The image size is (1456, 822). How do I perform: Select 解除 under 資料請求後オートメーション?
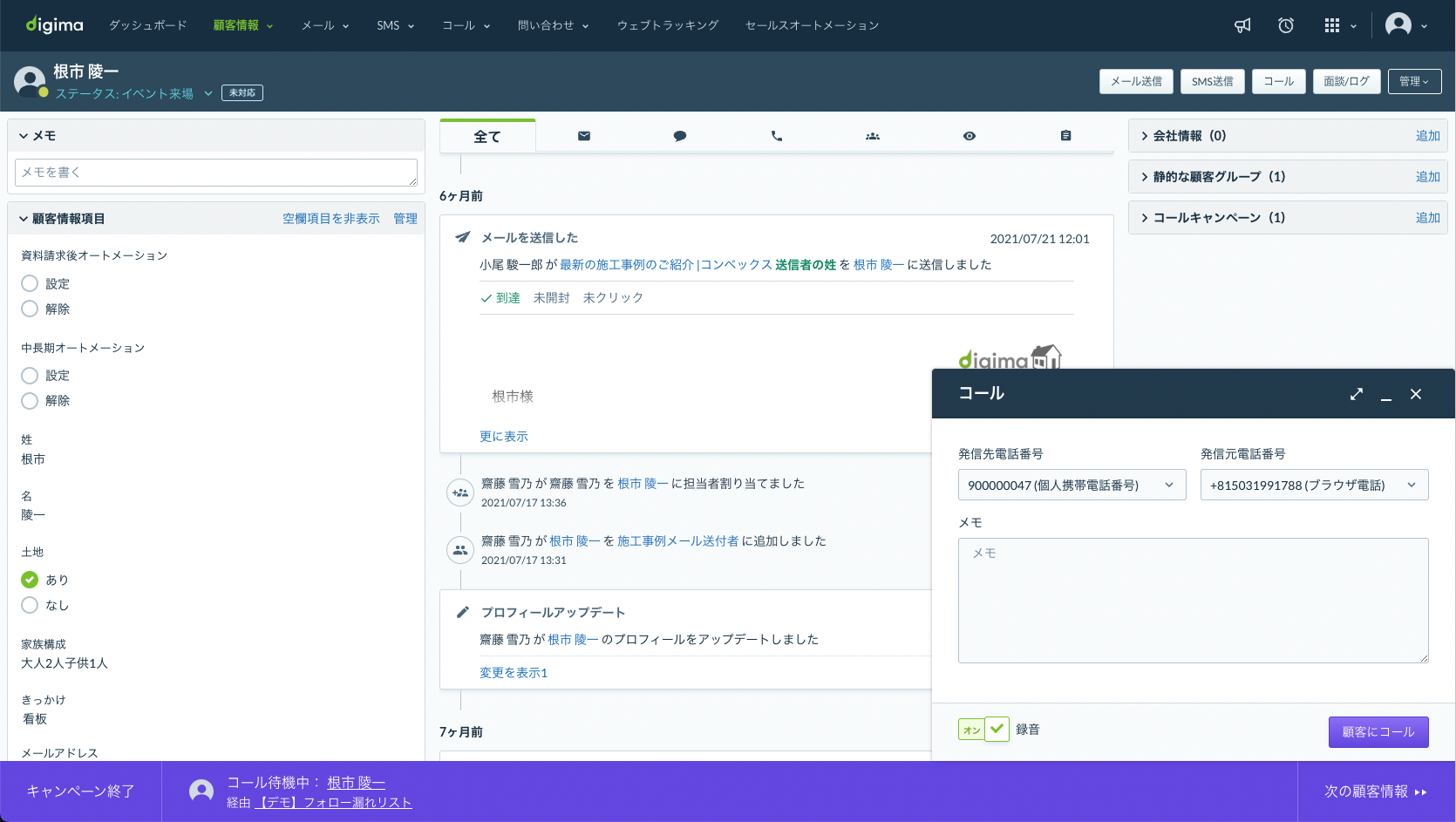[30, 309]
